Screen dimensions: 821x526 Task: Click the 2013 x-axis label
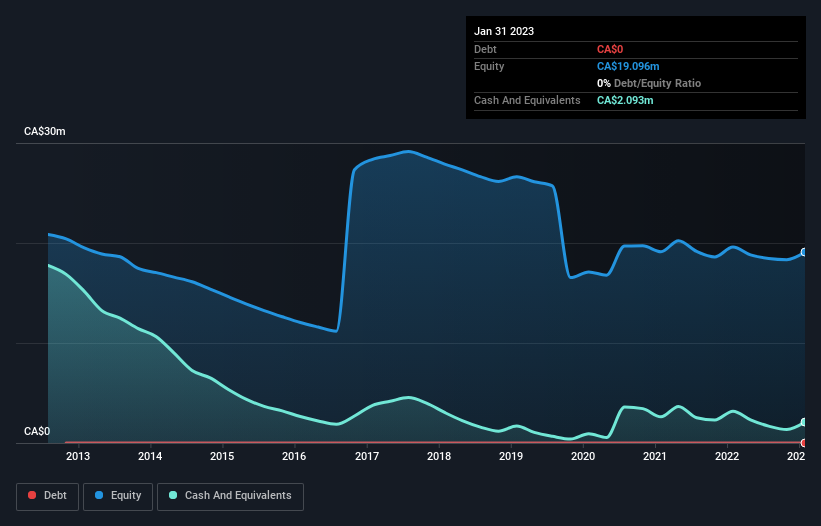click(78, 456)
